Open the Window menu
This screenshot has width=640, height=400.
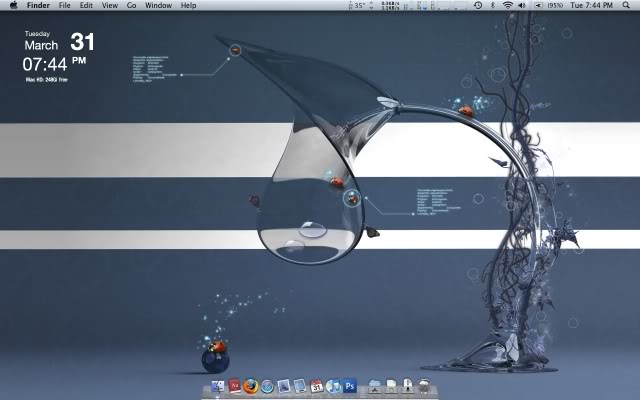pos(158,5)
